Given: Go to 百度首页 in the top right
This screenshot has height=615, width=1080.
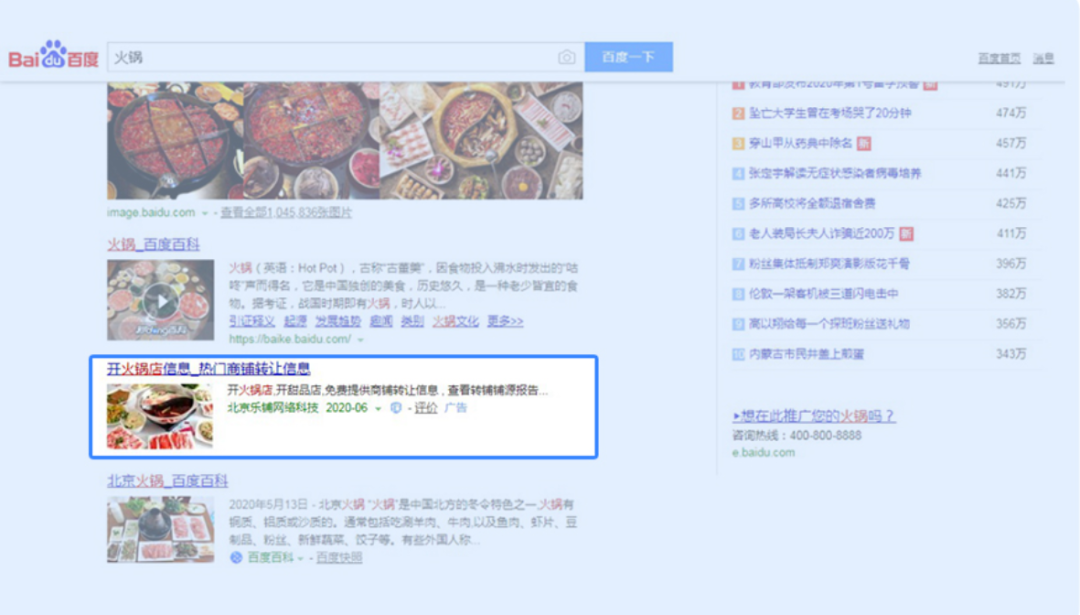Looking at the screenshot, I should click(999, 58).
